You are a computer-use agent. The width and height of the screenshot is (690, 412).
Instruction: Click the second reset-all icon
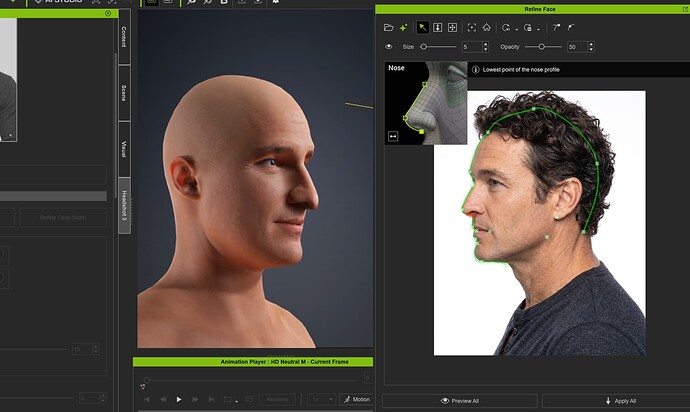coord(528,28)
